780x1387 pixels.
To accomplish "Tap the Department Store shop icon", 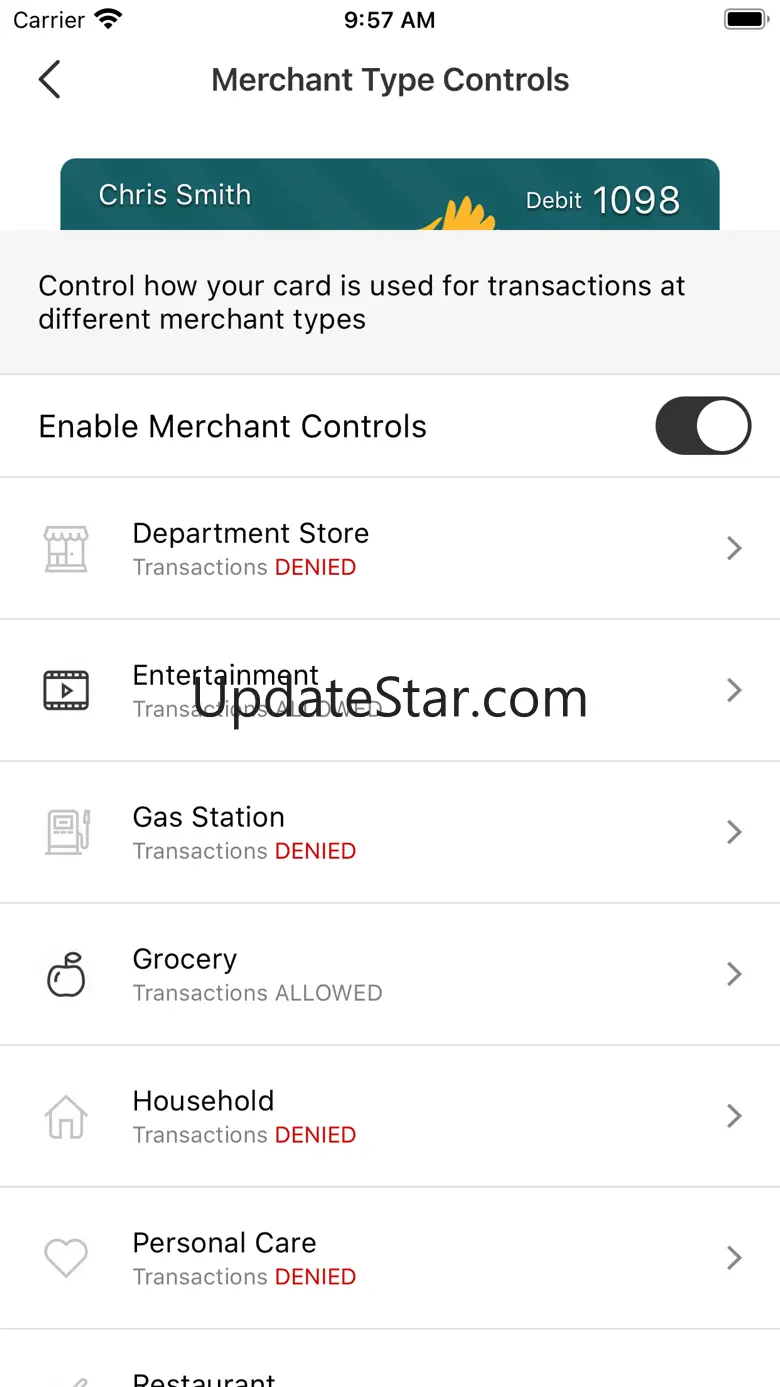I will [x=66, y=548].
